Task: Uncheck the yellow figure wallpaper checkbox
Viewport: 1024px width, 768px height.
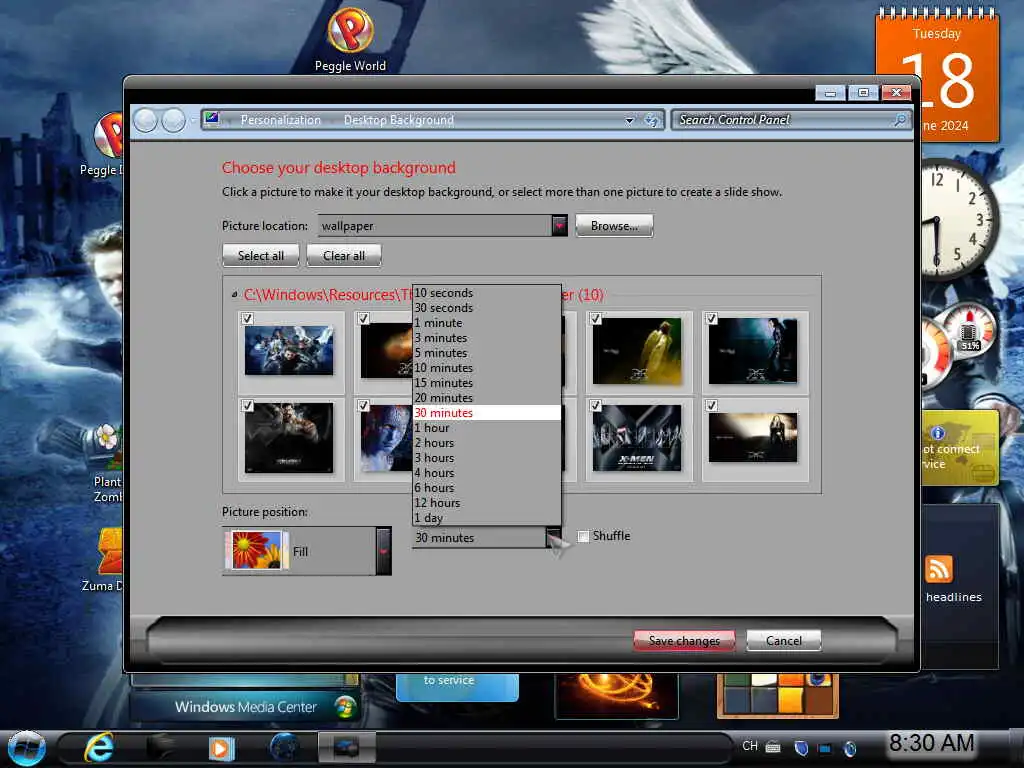Action: [595, 319]
